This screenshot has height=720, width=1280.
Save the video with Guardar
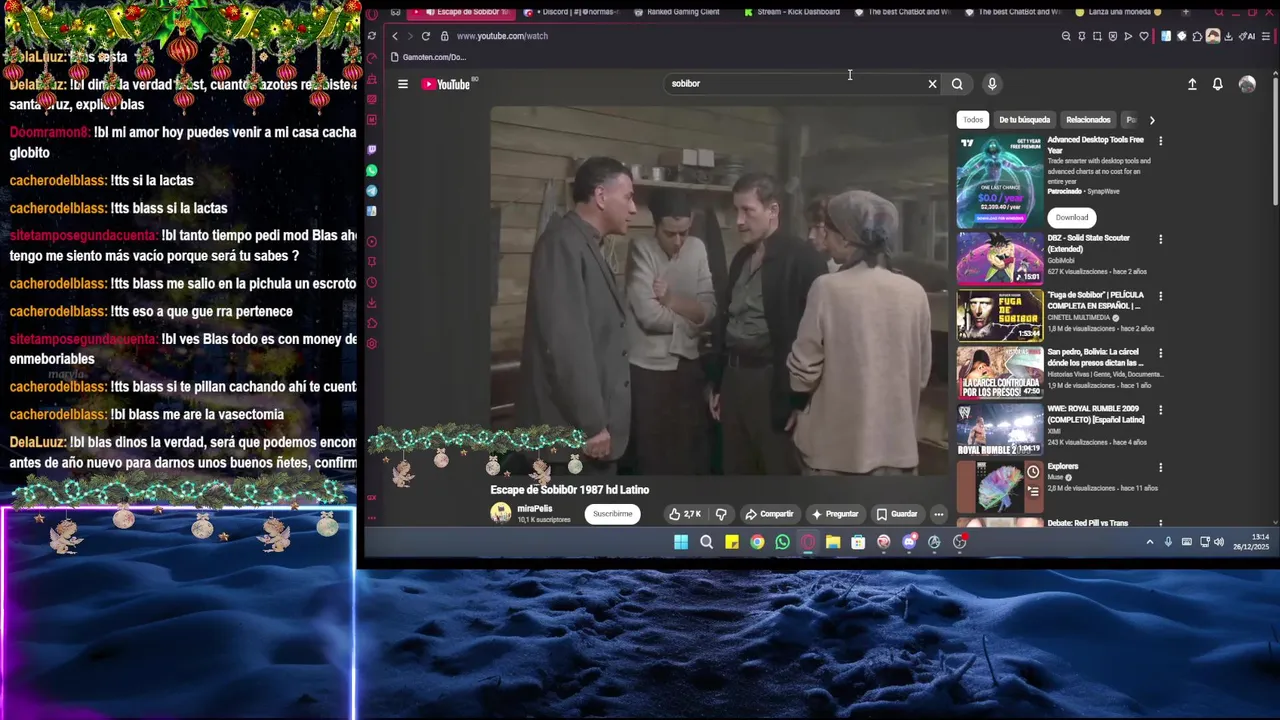click(897, 514)
